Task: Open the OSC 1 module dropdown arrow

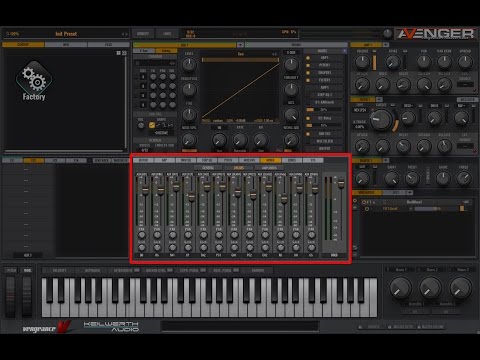Action: pyautogui.click(x=240, y=45)
